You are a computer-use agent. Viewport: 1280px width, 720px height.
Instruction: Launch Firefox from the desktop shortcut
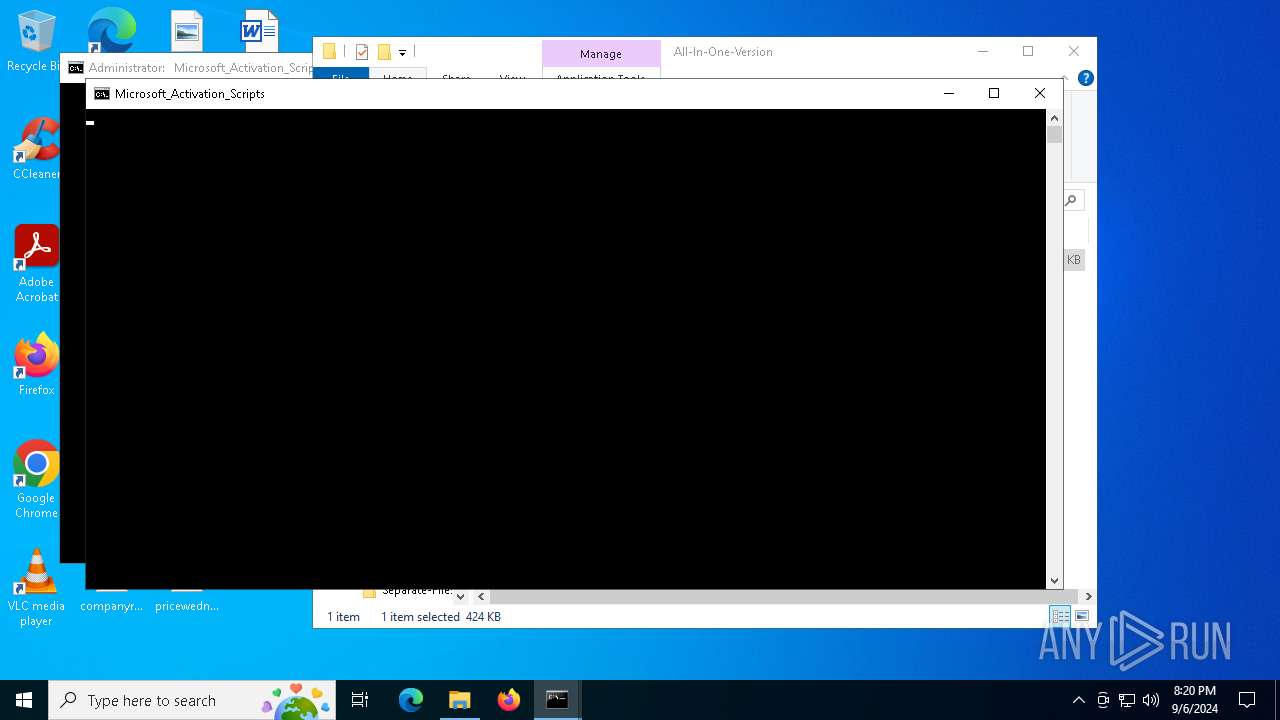[x=36, y=365]
